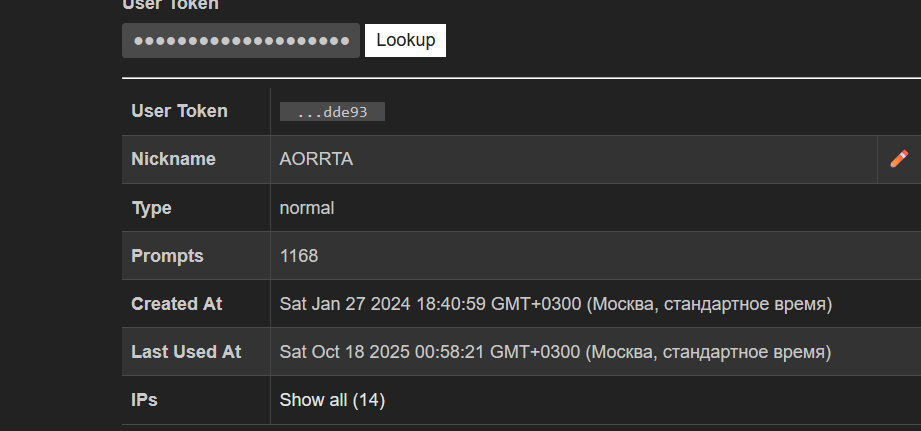Click the pencil icon to edit nickname
Image resolution: width=921 pixels, height=431 pixels.
point(899,159)
